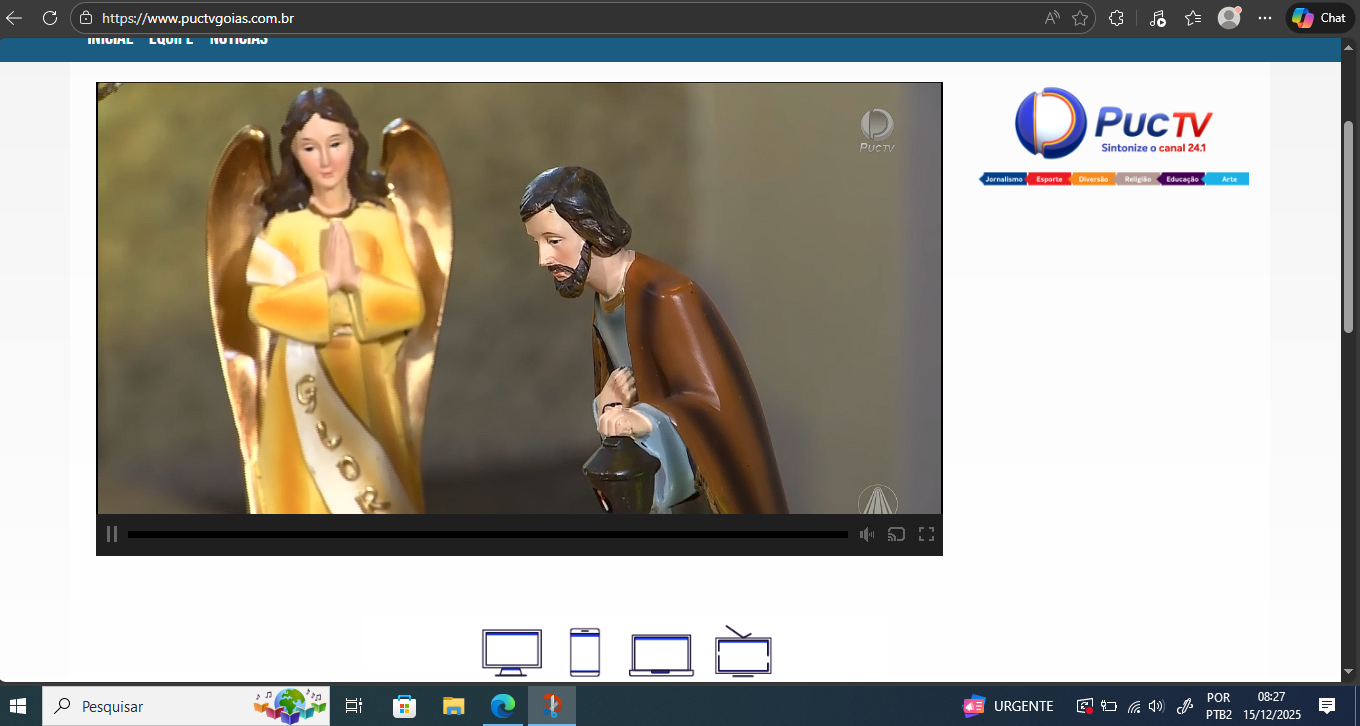Switch the POR PTB2 input language
The image size is (1360, 726).
coord(1219,706)
